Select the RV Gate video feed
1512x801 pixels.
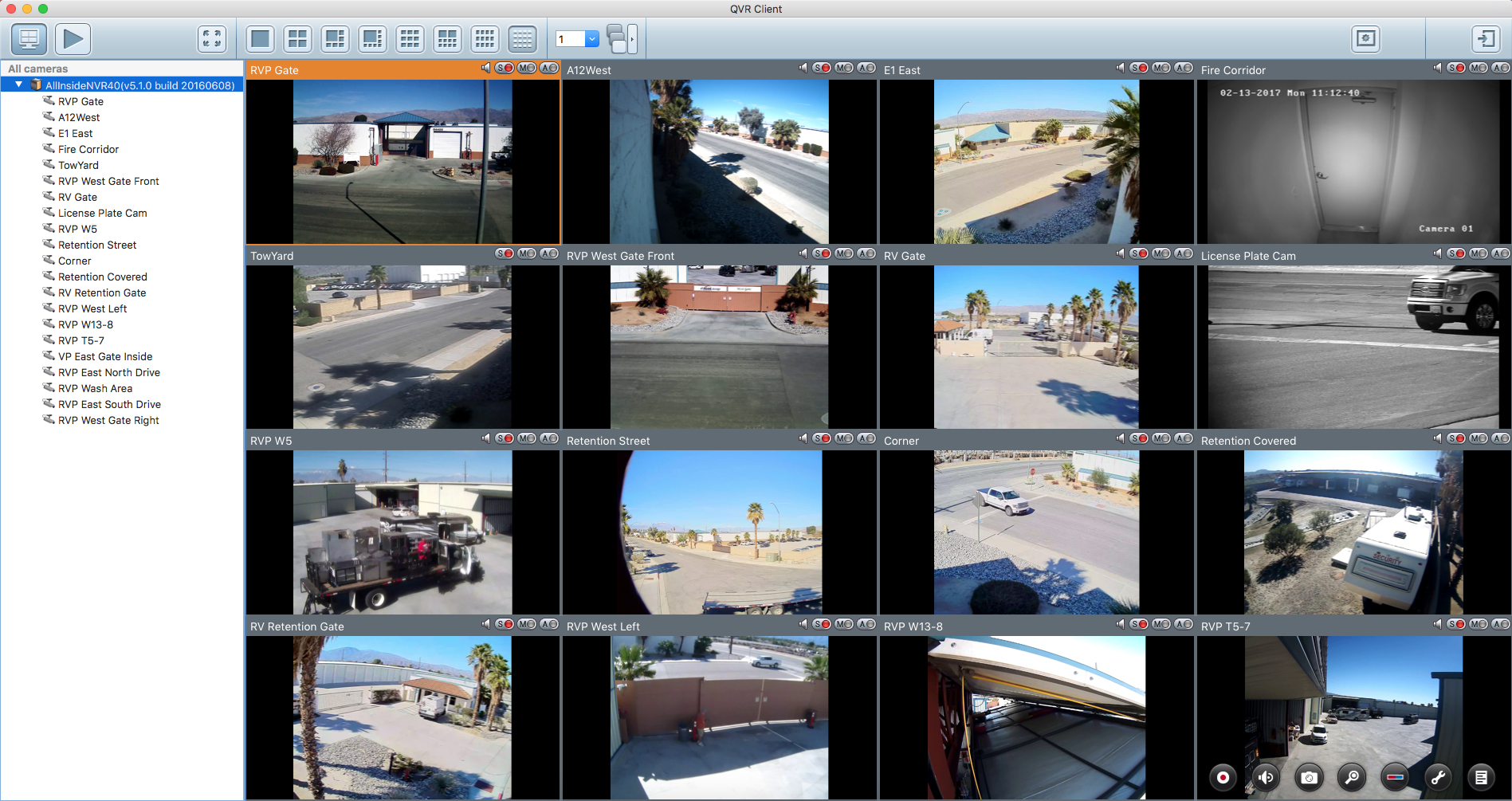click(x=1037, y=347)
